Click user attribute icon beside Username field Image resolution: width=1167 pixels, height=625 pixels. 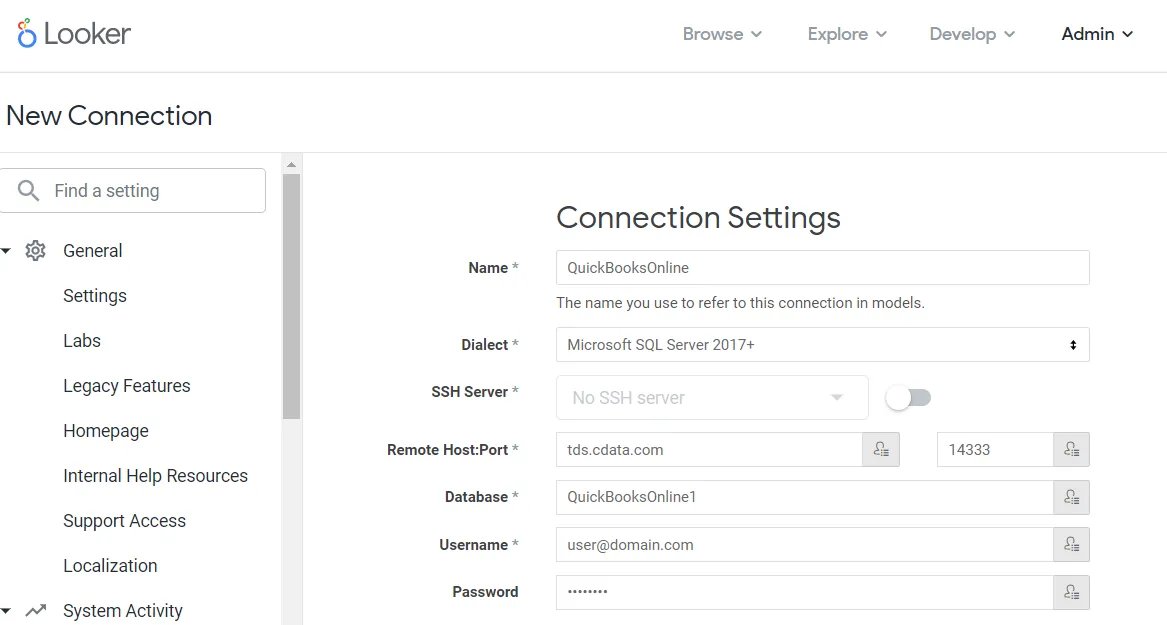pos(1071,545)
